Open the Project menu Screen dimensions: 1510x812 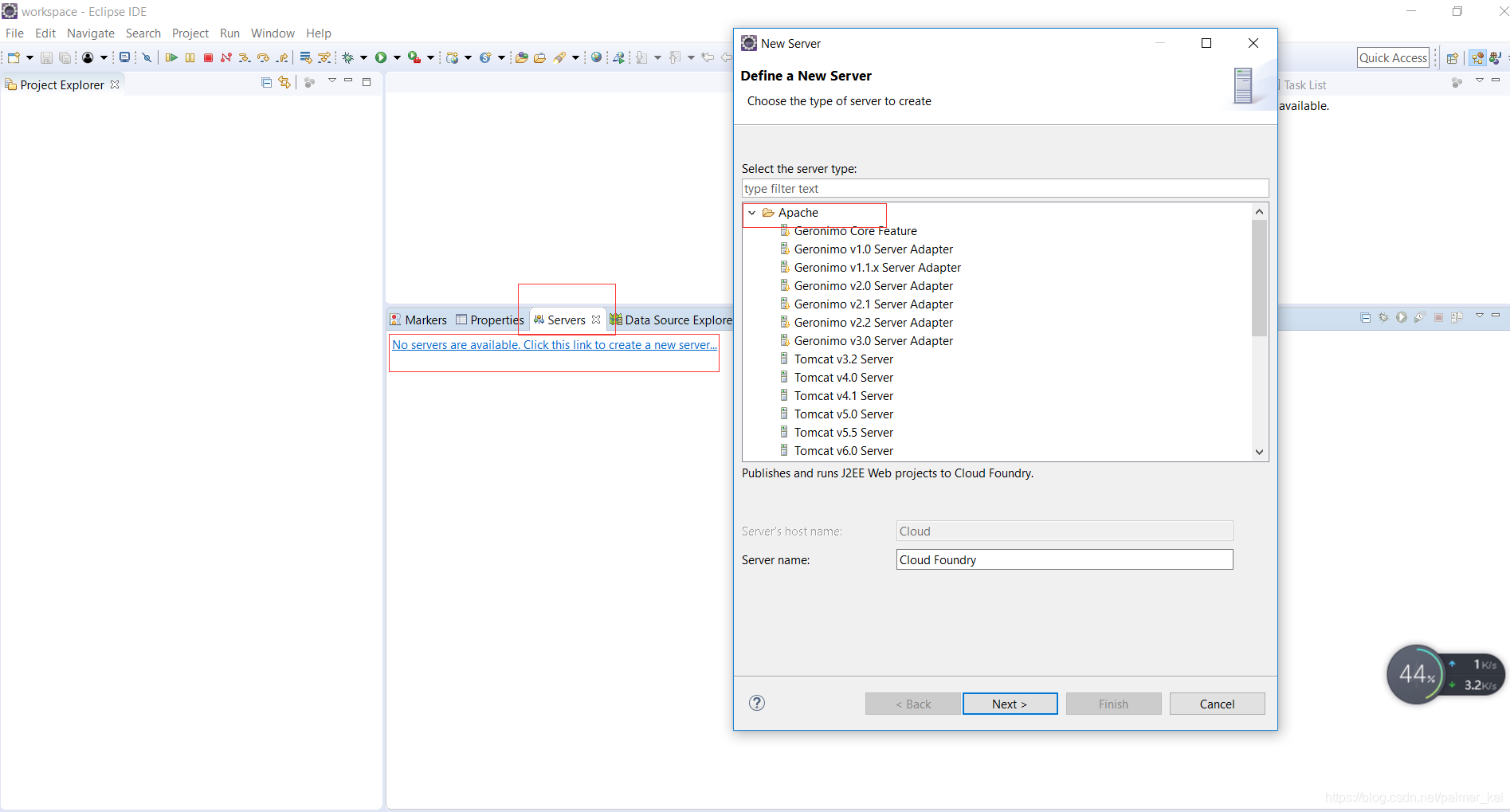[190, 33]
